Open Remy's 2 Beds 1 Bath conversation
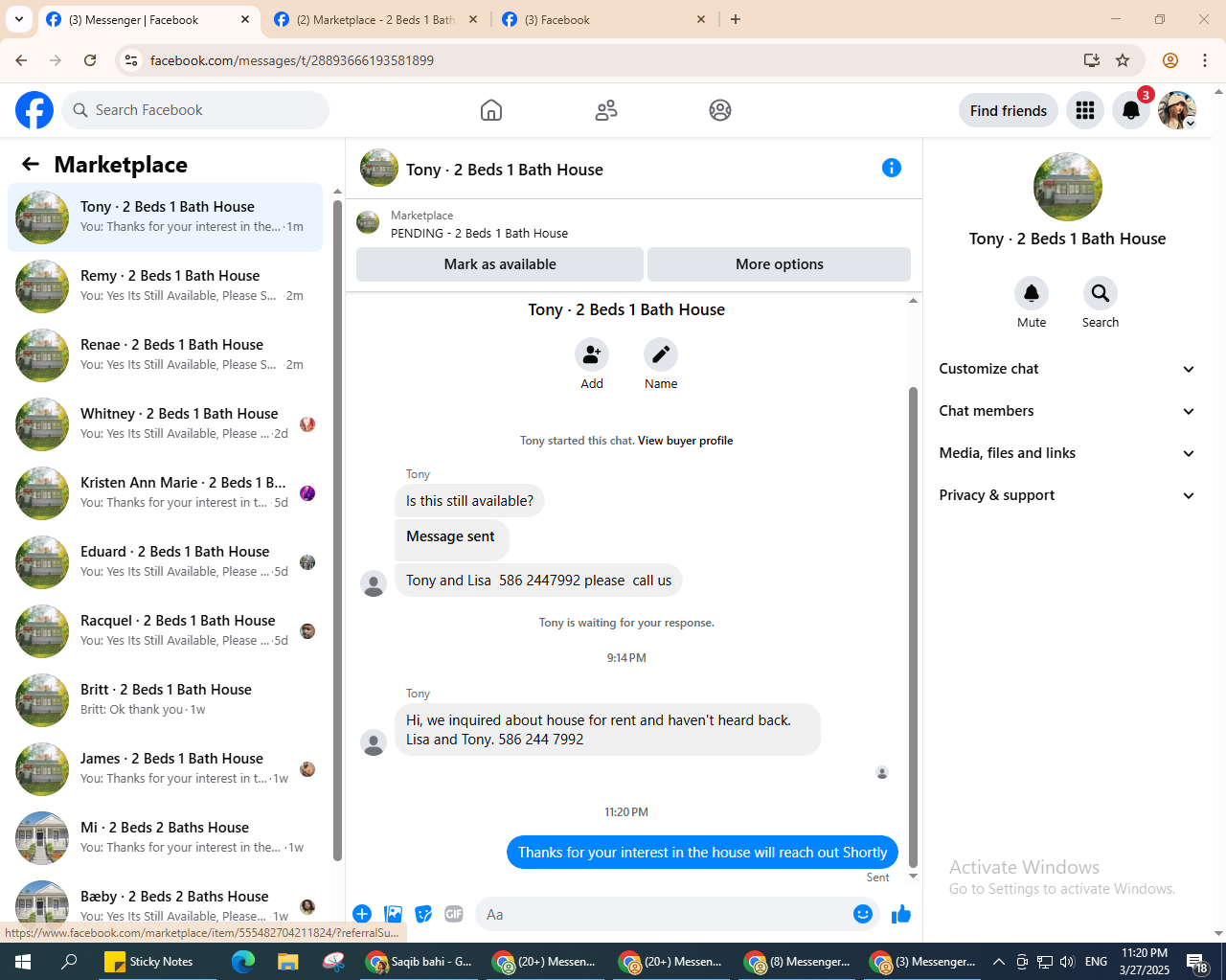Image resolution: width=1226 pixels, height=980 pixels. pos(165,285)
